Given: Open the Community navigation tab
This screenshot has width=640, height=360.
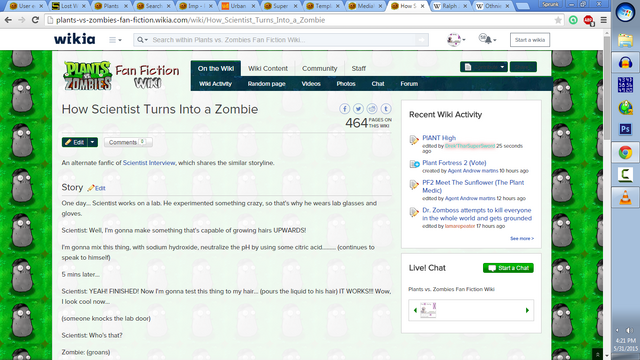Looking at the screenshot, I should (x=320, y=69).
